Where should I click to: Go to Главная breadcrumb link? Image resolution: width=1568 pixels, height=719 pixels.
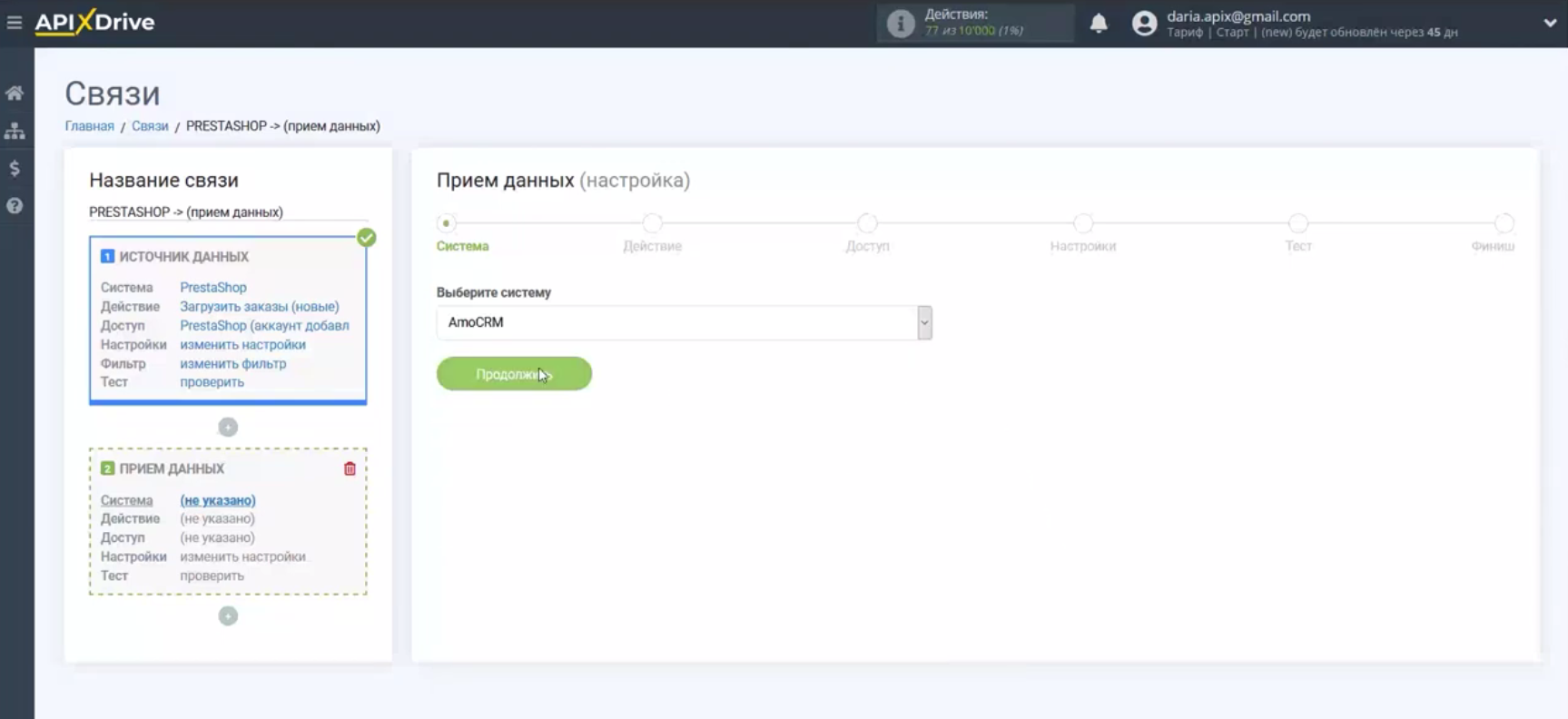89,126
